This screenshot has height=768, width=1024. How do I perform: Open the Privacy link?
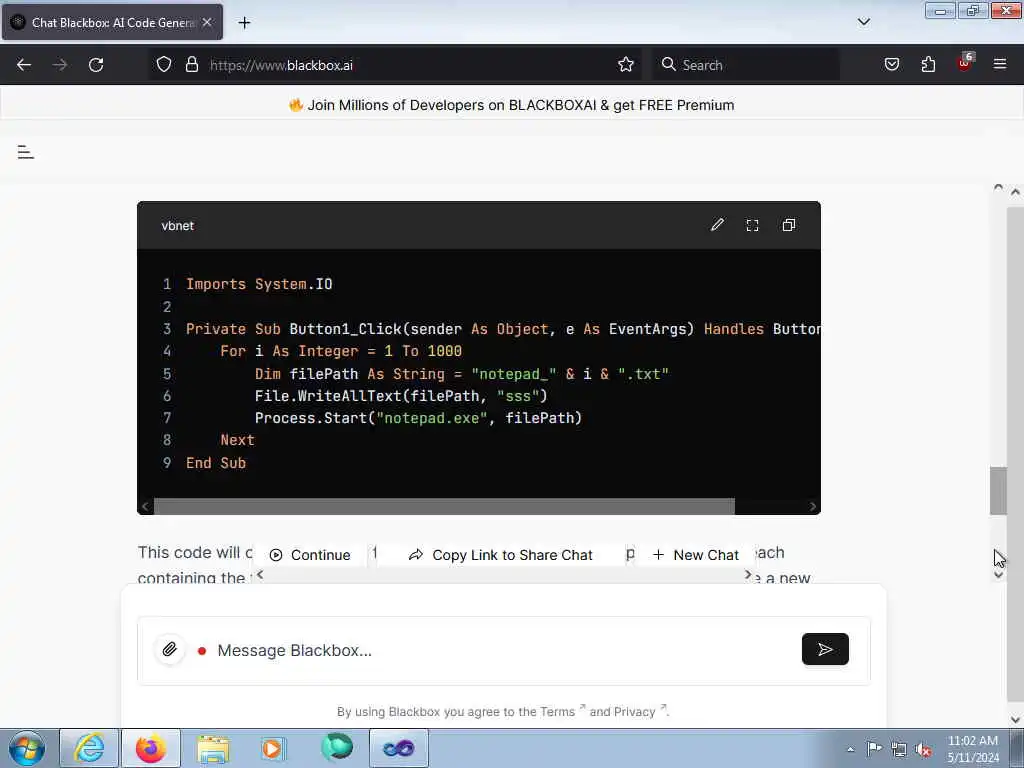(635, 712)
